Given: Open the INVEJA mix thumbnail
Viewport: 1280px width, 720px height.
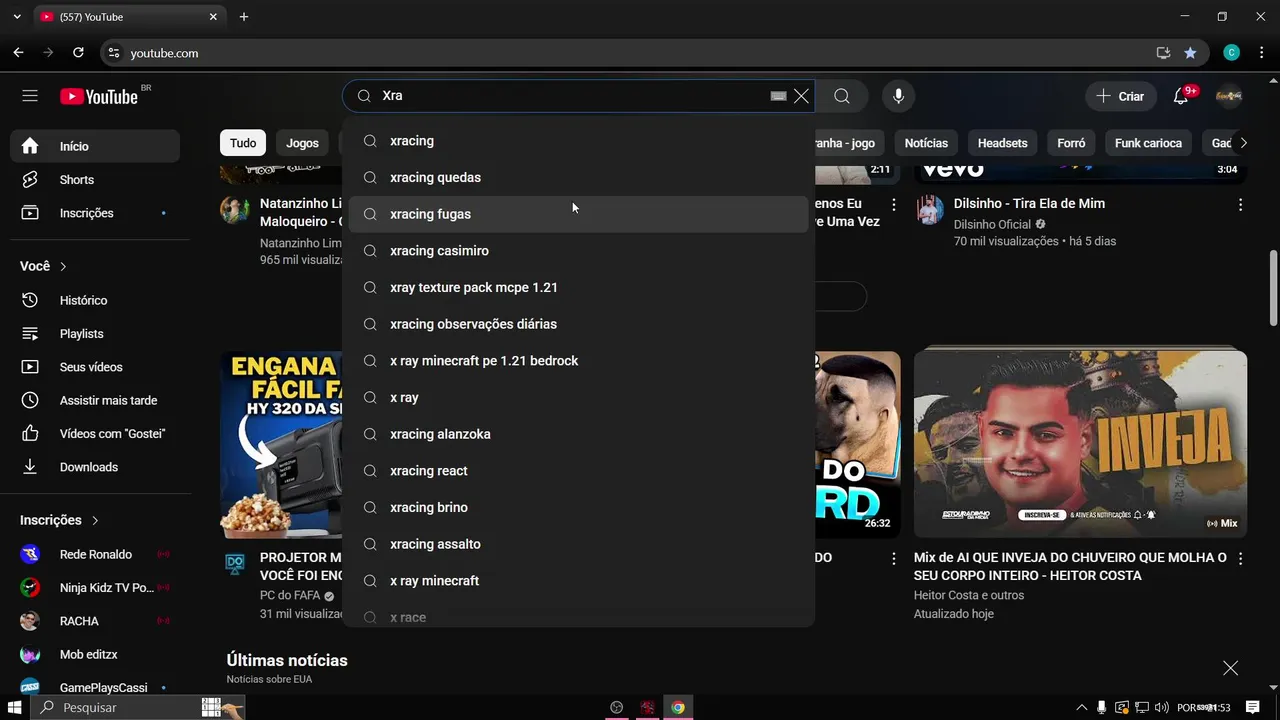Looking at the screenshot, I should 1080,442.
